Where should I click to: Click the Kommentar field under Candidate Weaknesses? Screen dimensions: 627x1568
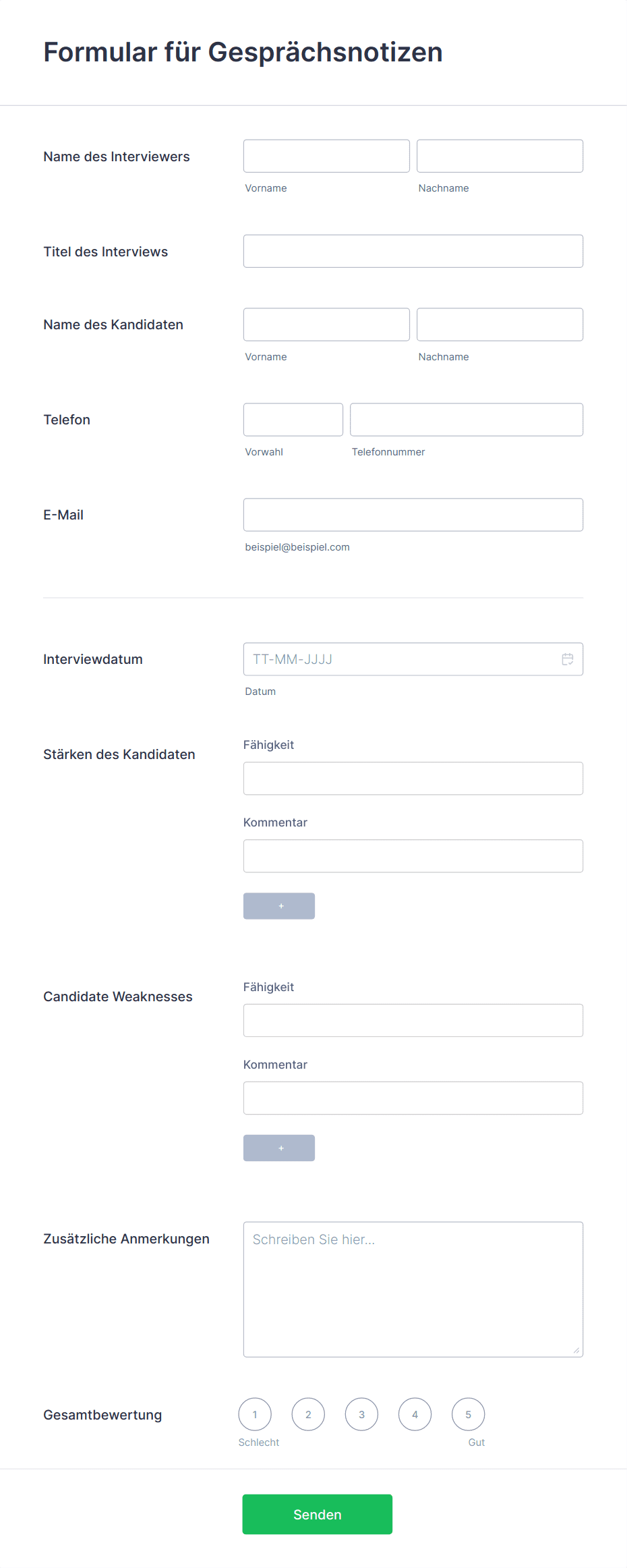tap(413, 1098)
